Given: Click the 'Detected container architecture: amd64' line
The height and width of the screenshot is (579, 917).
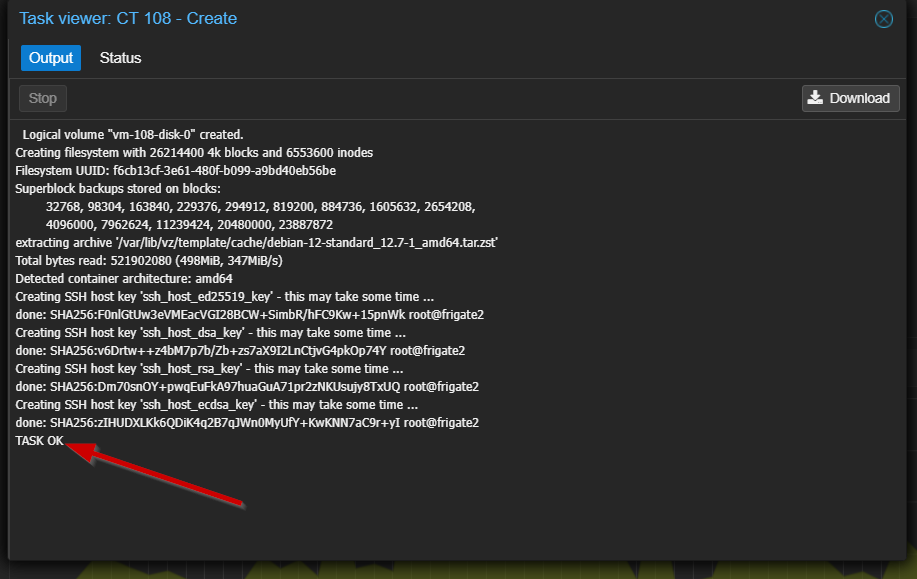Looking at the screenshot, I should click(124, 279).
